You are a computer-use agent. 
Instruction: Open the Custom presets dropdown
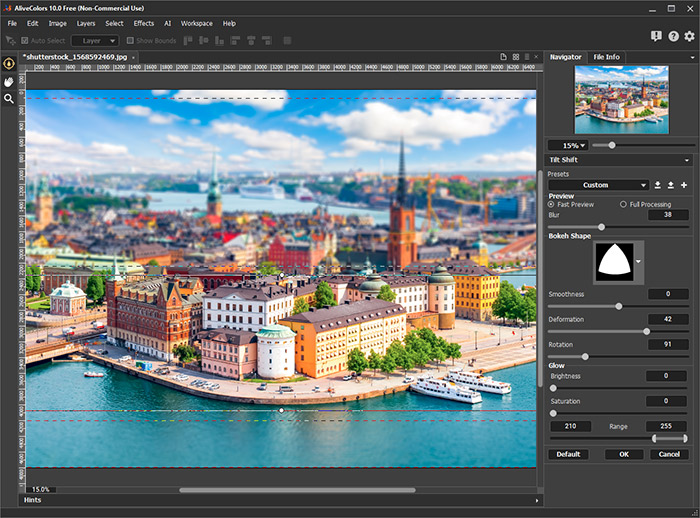pyautogui.click(x=598, y=185)
